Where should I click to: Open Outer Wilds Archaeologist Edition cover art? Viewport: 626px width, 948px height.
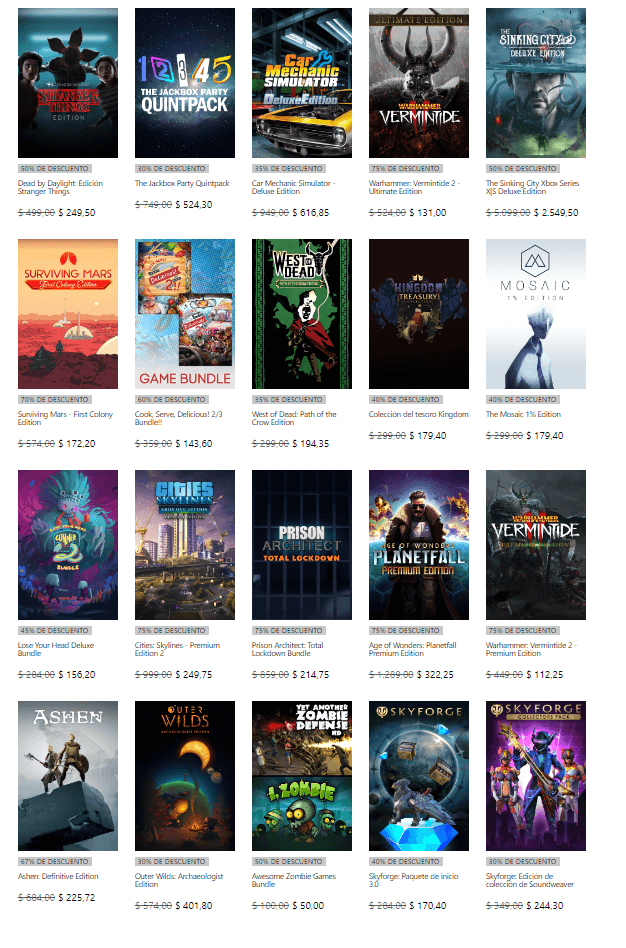point(185,776)
